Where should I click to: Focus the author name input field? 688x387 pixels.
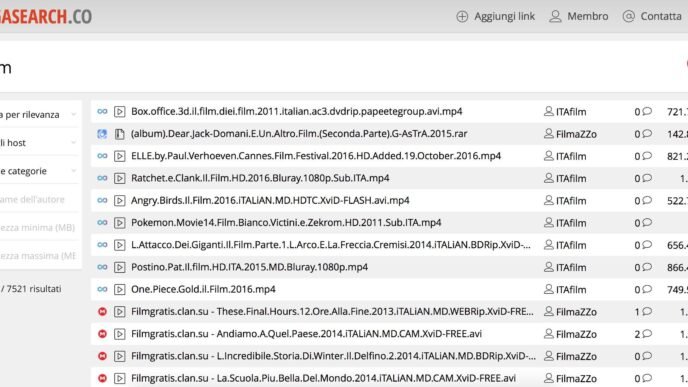[x=39, y=199]
